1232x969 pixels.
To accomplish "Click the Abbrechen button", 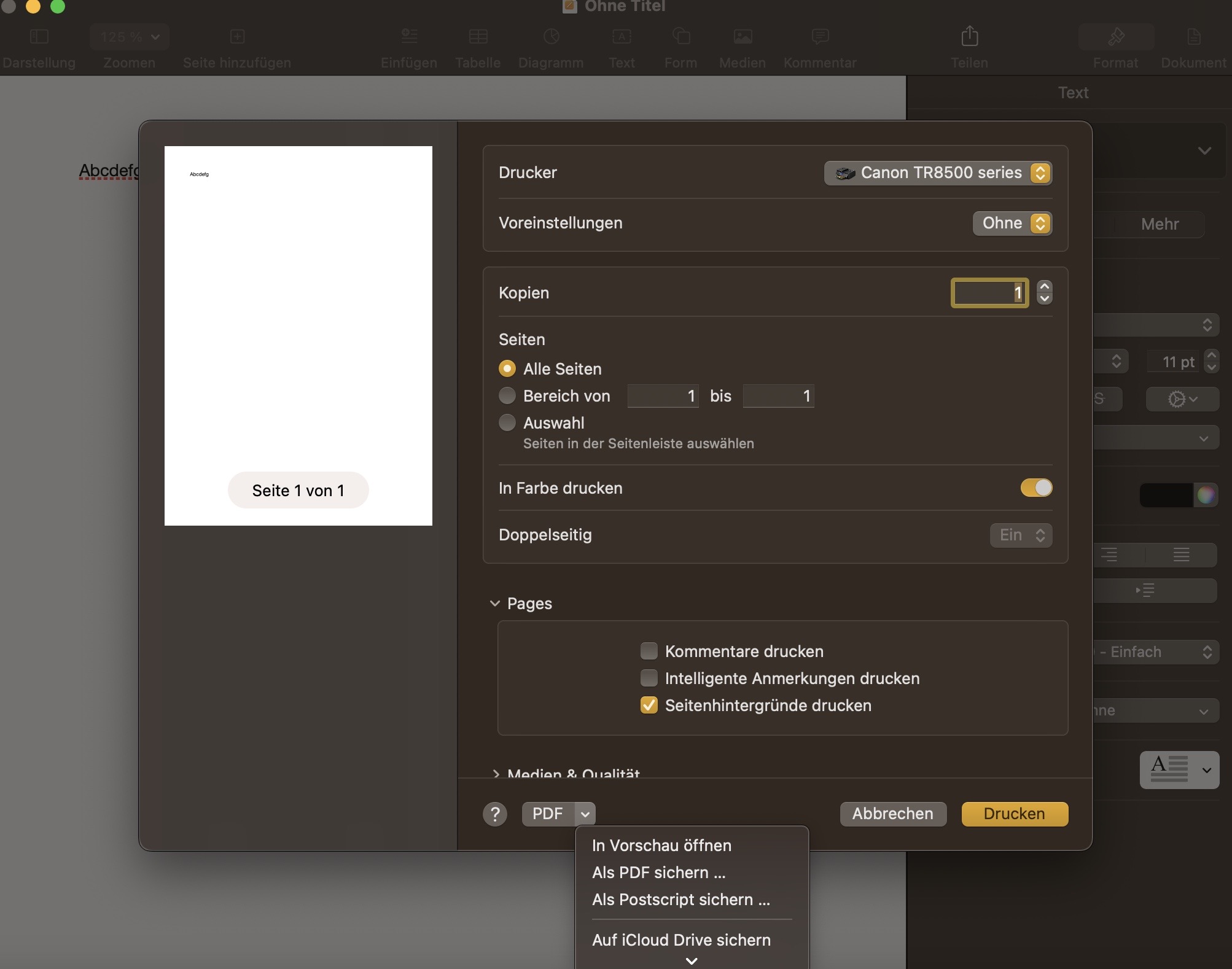I will 892,814.
